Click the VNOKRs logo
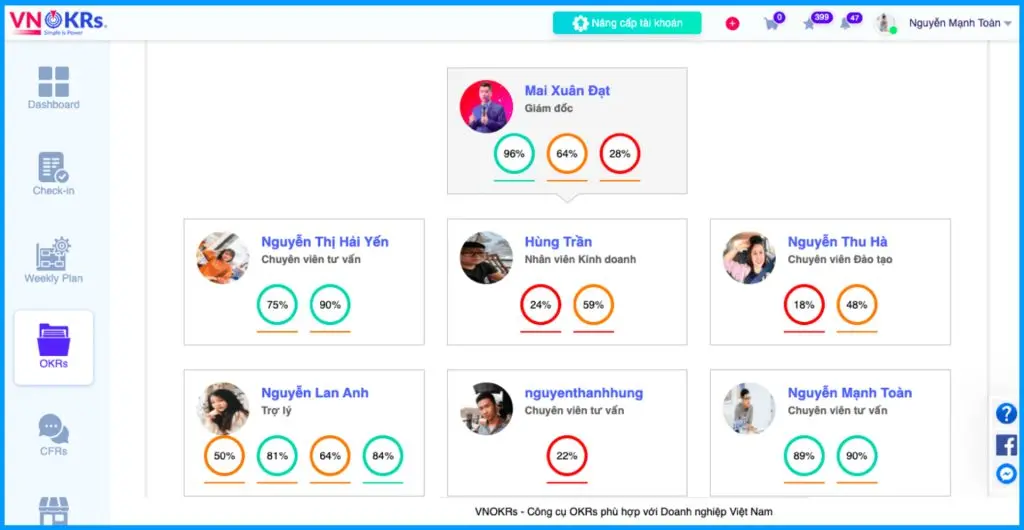Image resolution: width=1024 pixels, height=530 pixels. tap(58, 22)
